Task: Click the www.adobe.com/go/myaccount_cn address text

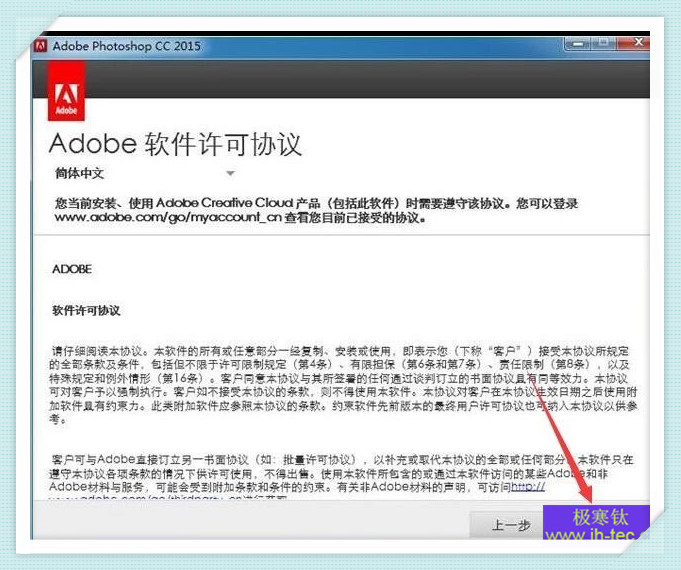Action: tap(168, 217)
